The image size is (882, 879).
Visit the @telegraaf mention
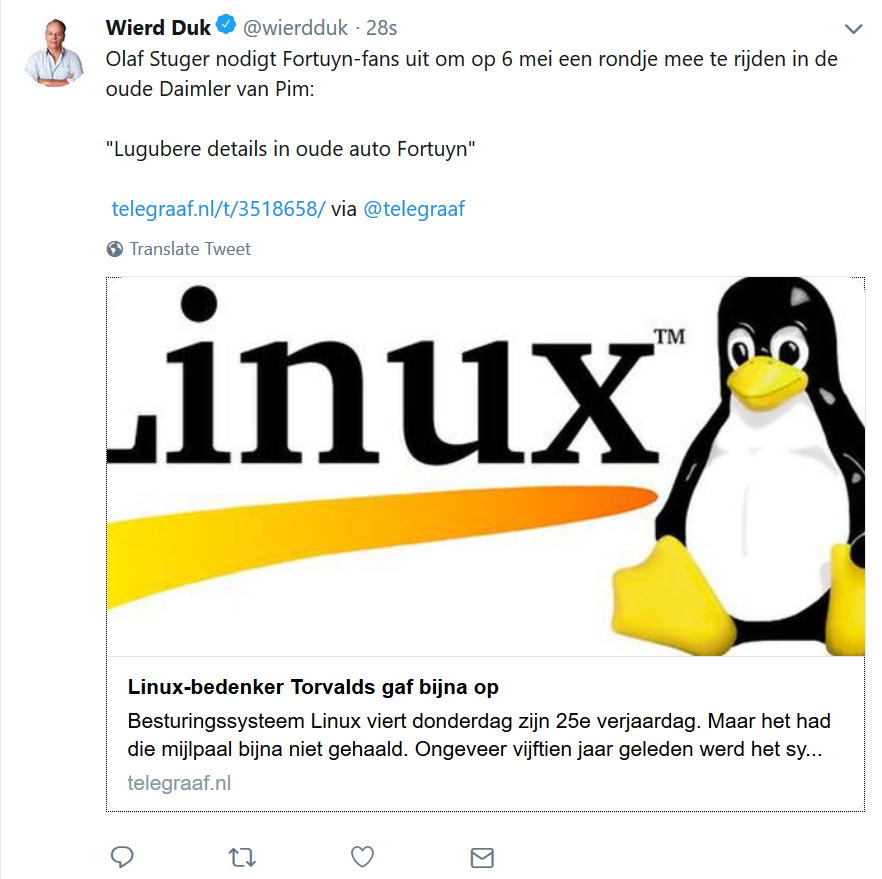(x=414, y=209)
